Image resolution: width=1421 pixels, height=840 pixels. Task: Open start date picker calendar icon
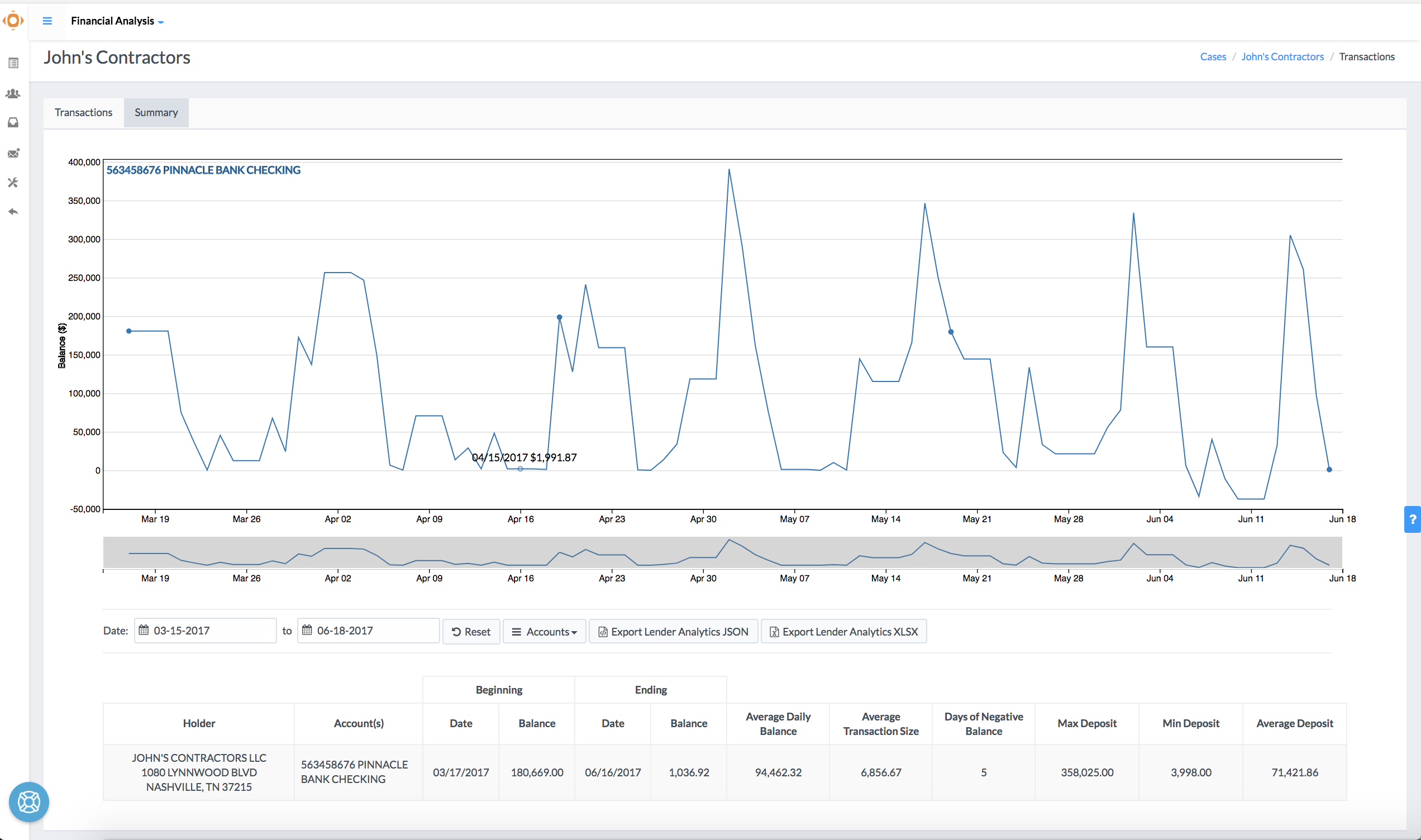pos(144,630)
